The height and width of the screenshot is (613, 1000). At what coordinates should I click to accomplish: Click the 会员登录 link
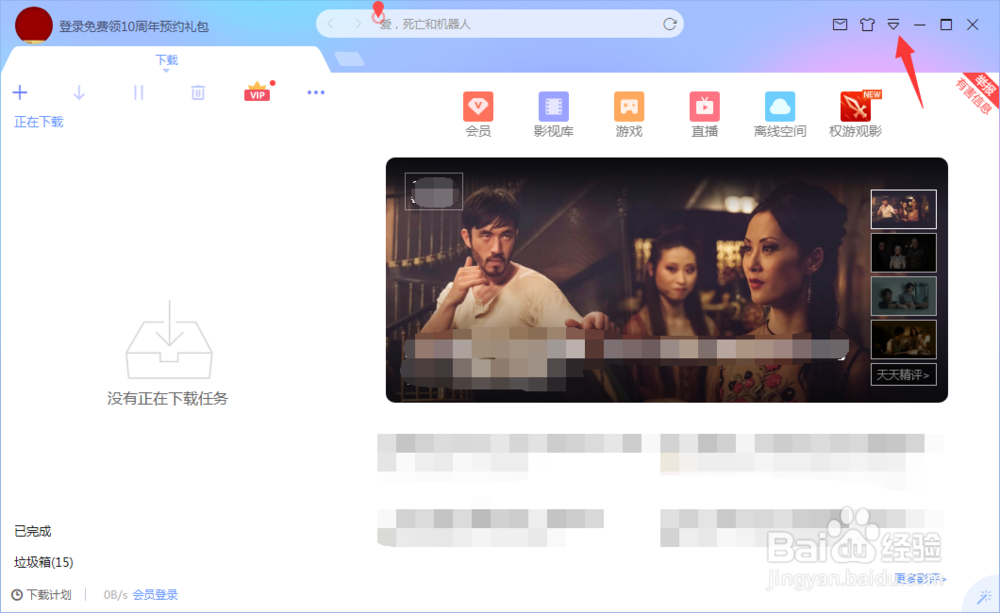155,595
